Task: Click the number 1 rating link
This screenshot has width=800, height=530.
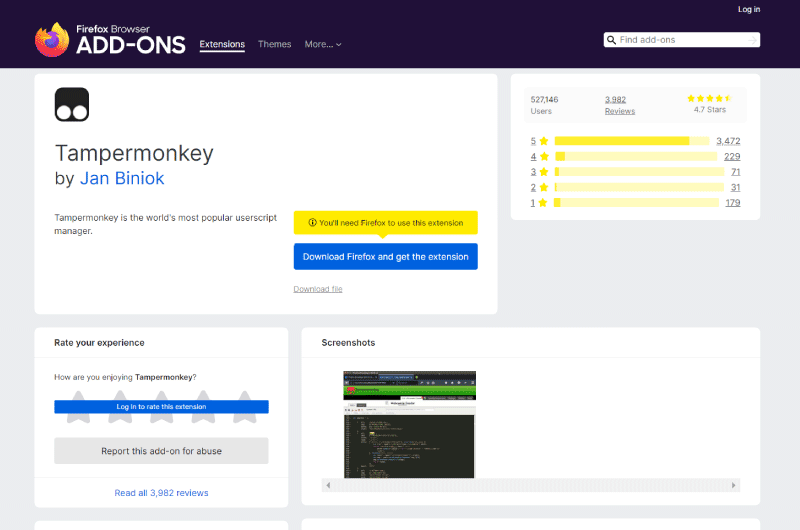Action: click(x=533, y=203)
